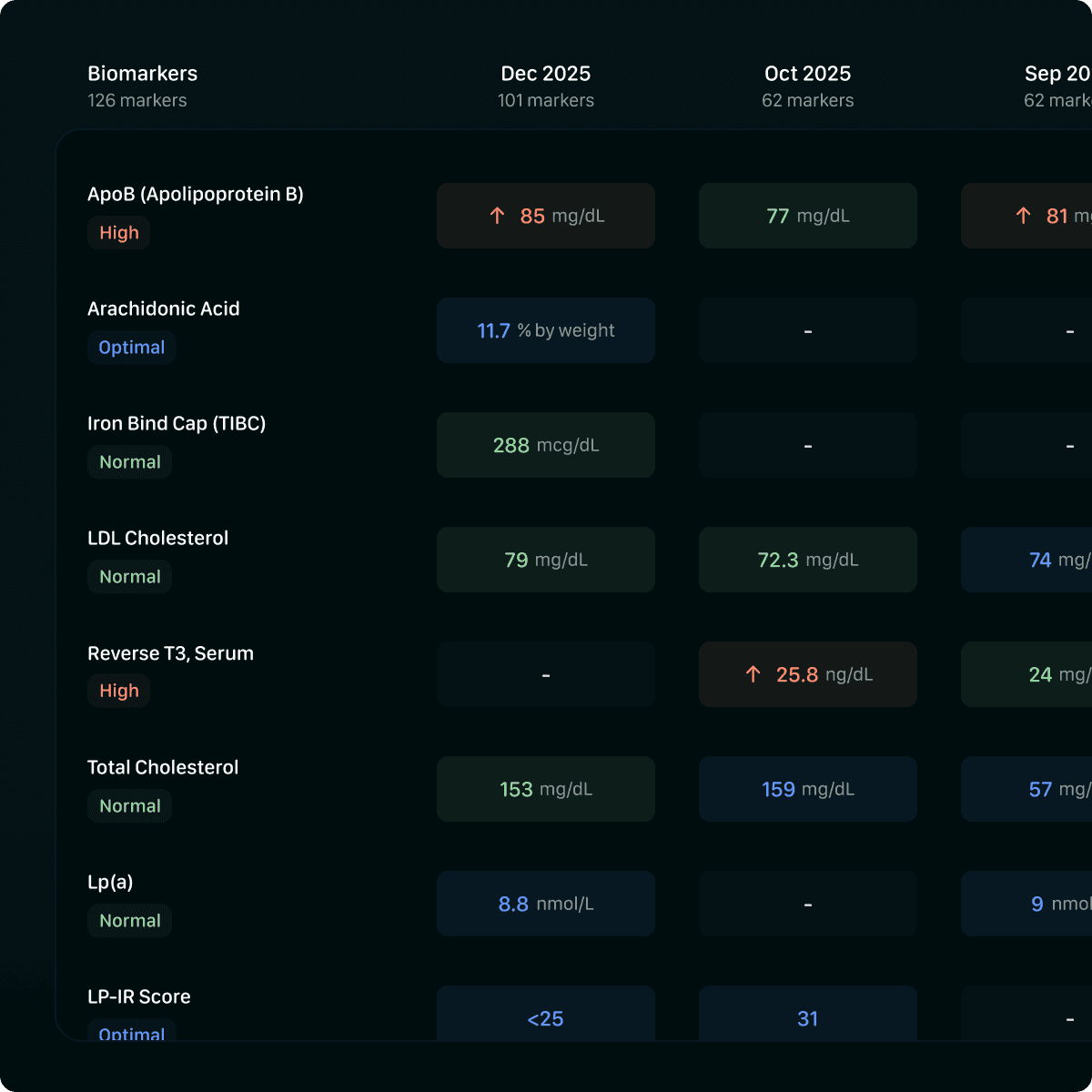
Task: Open the ApoB (Apolipoprotein B) biomarker row
Action: 195,194
